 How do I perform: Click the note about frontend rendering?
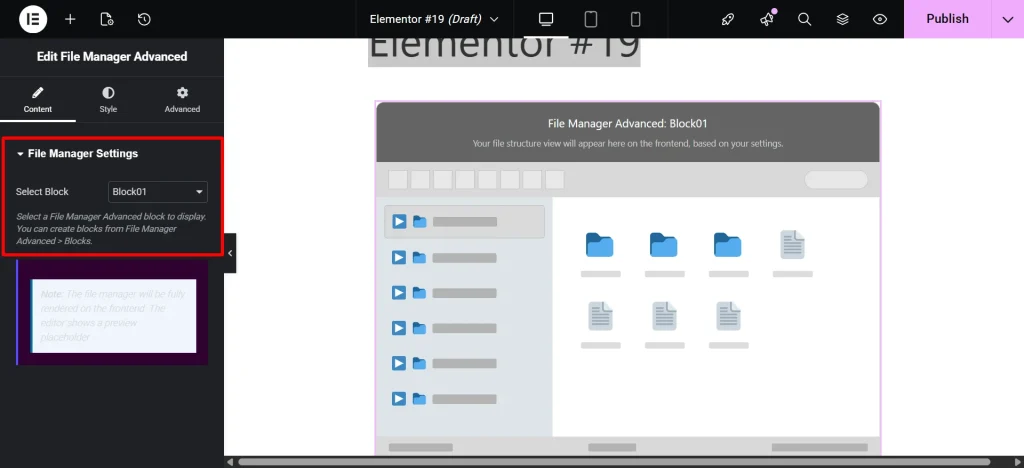click(x=113, y=316)
